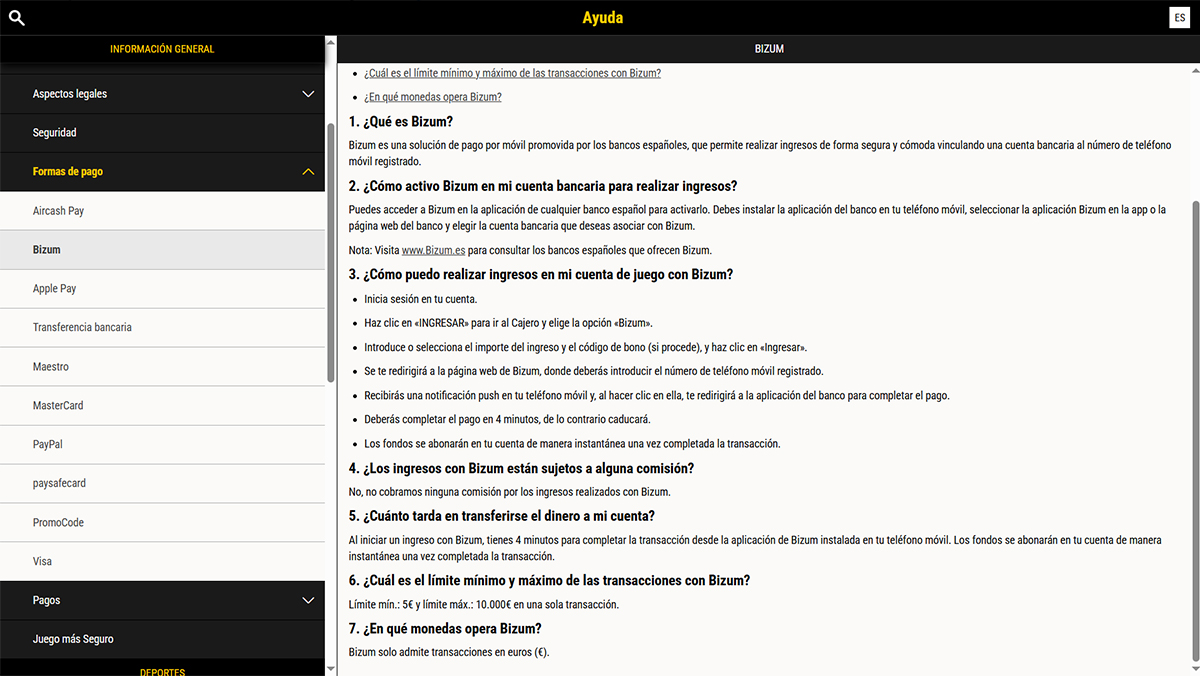Select Aircash Pay payment method

(x=162, y=211)
